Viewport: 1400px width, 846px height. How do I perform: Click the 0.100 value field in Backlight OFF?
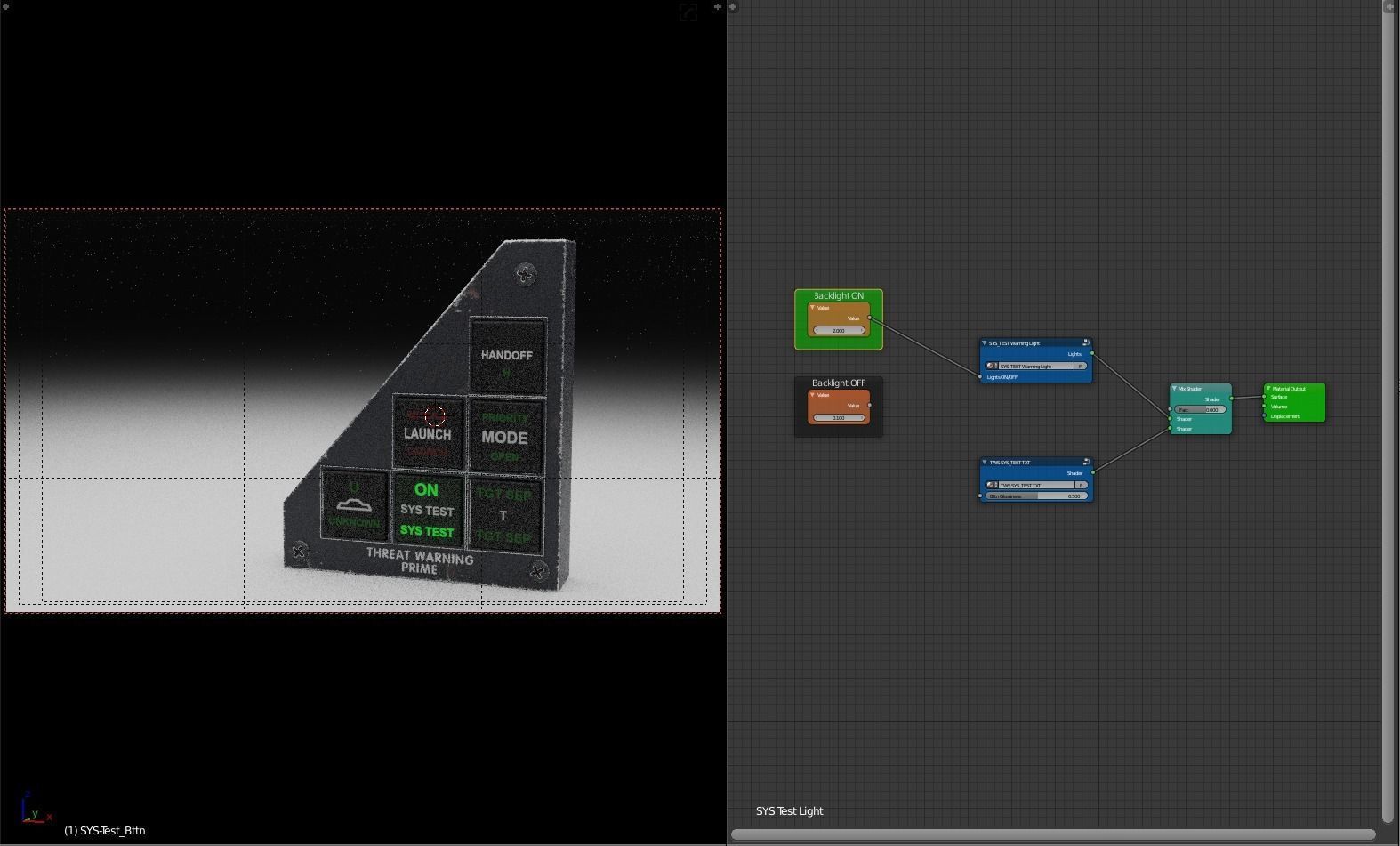(839, 418)
